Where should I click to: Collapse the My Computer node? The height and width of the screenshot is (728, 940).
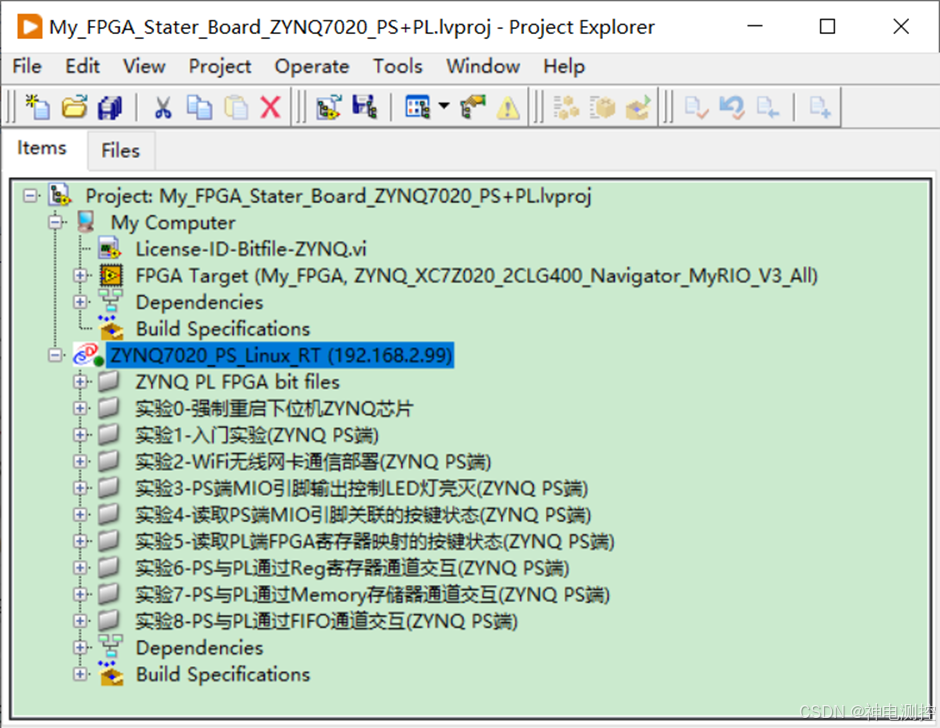[x=55, y=222]
